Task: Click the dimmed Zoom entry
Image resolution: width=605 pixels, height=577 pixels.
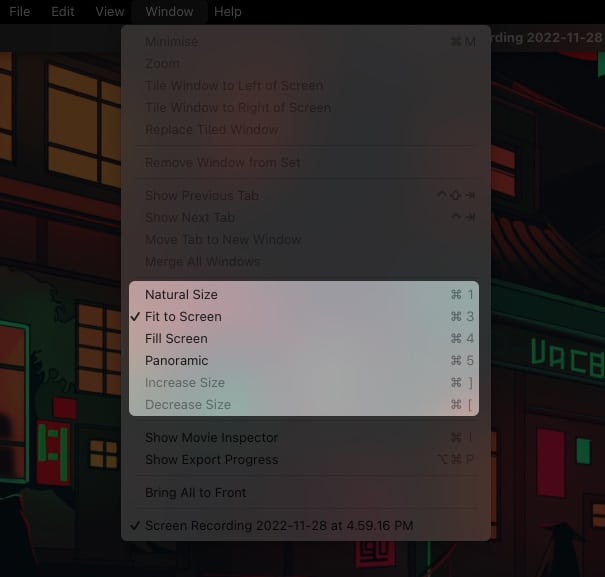Action: click(x=304, y=63)
